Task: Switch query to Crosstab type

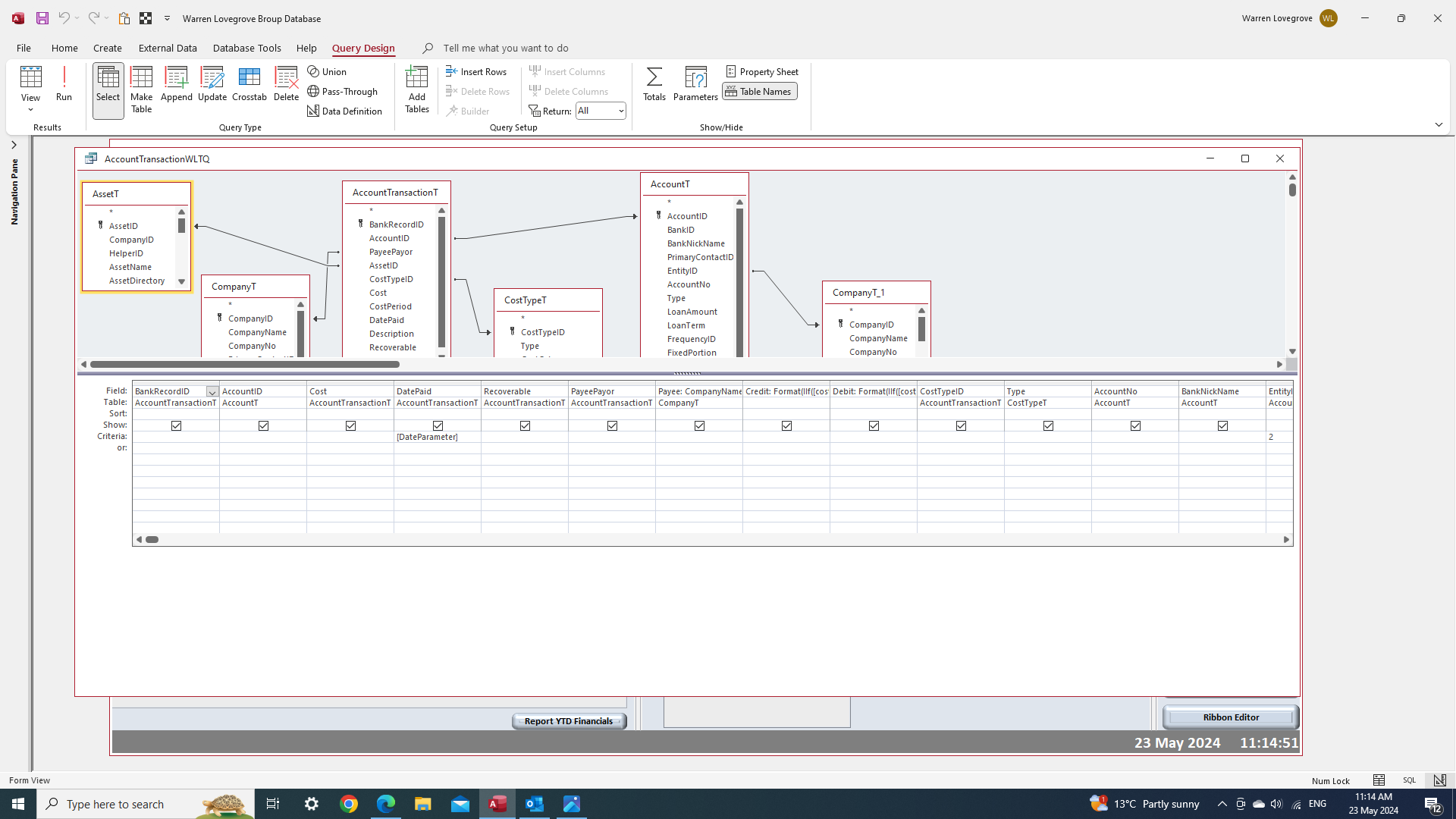Action: coord(249,86)
